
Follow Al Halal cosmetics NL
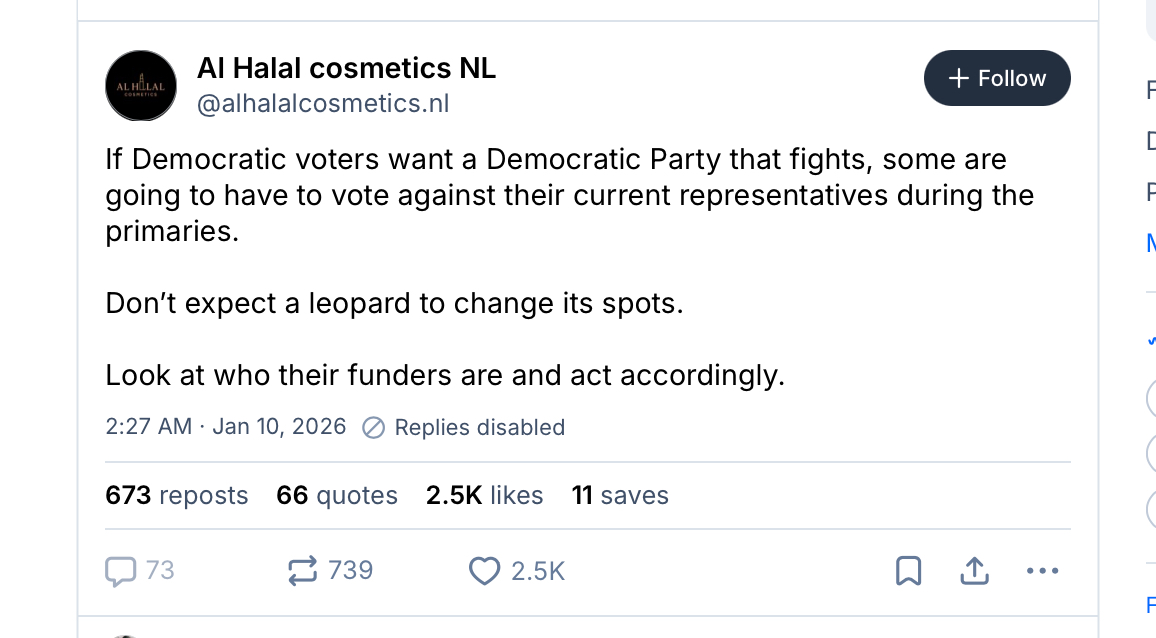(997, 78)
